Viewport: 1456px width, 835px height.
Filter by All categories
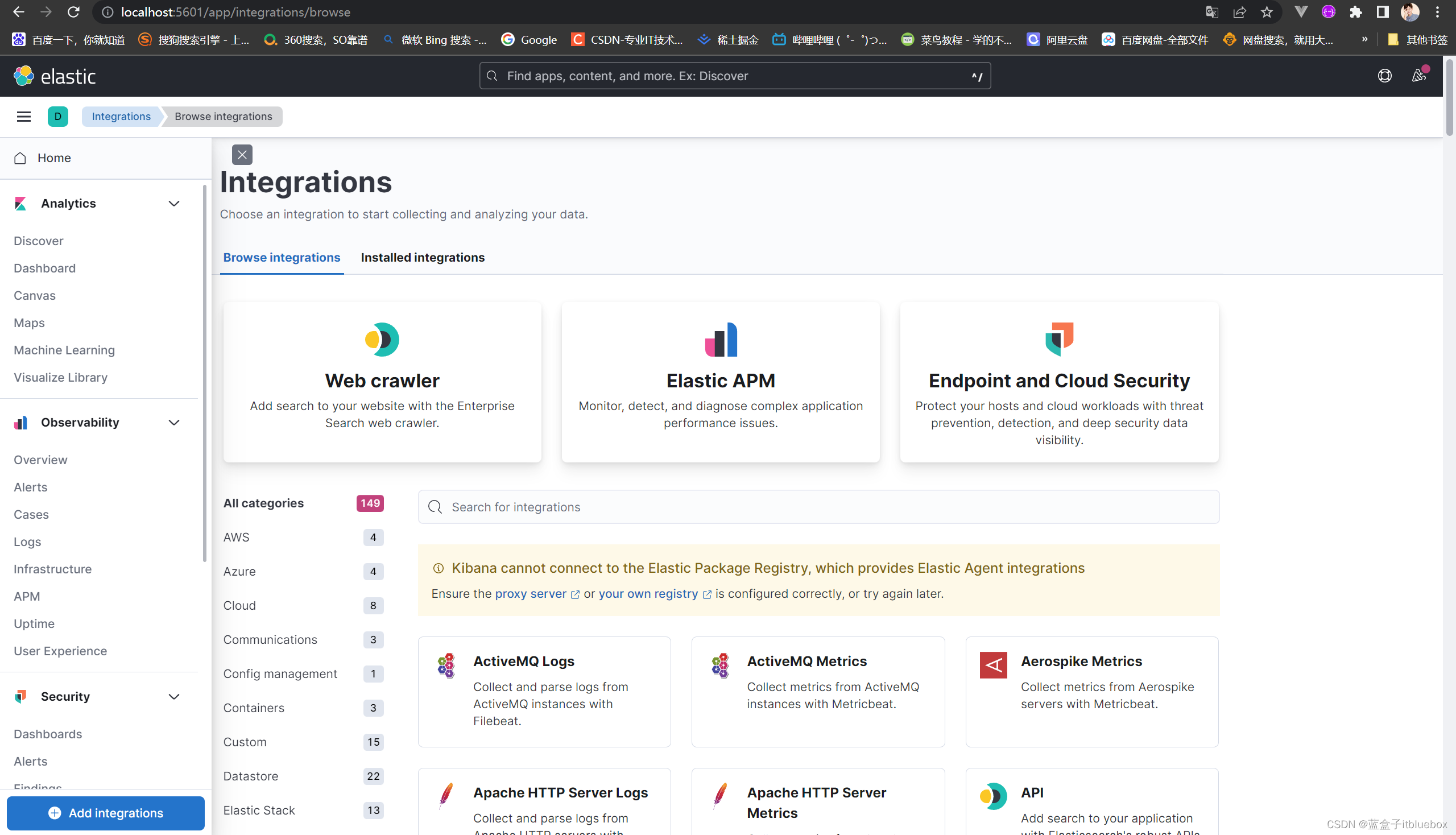[303, 503]
